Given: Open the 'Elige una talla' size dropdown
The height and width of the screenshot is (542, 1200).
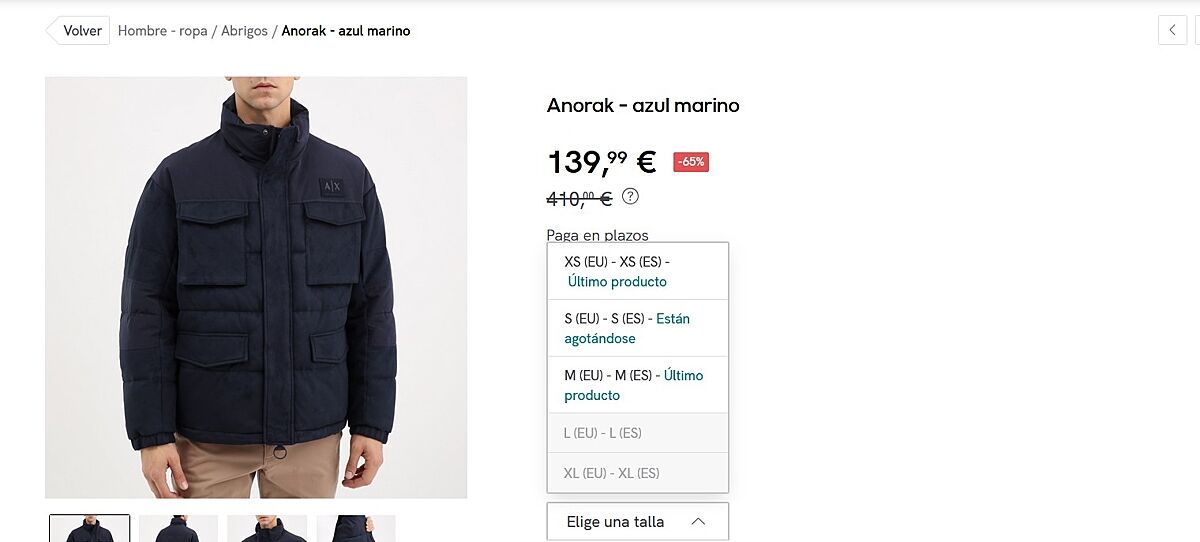Looking at the screenshot, I should 637,521.
